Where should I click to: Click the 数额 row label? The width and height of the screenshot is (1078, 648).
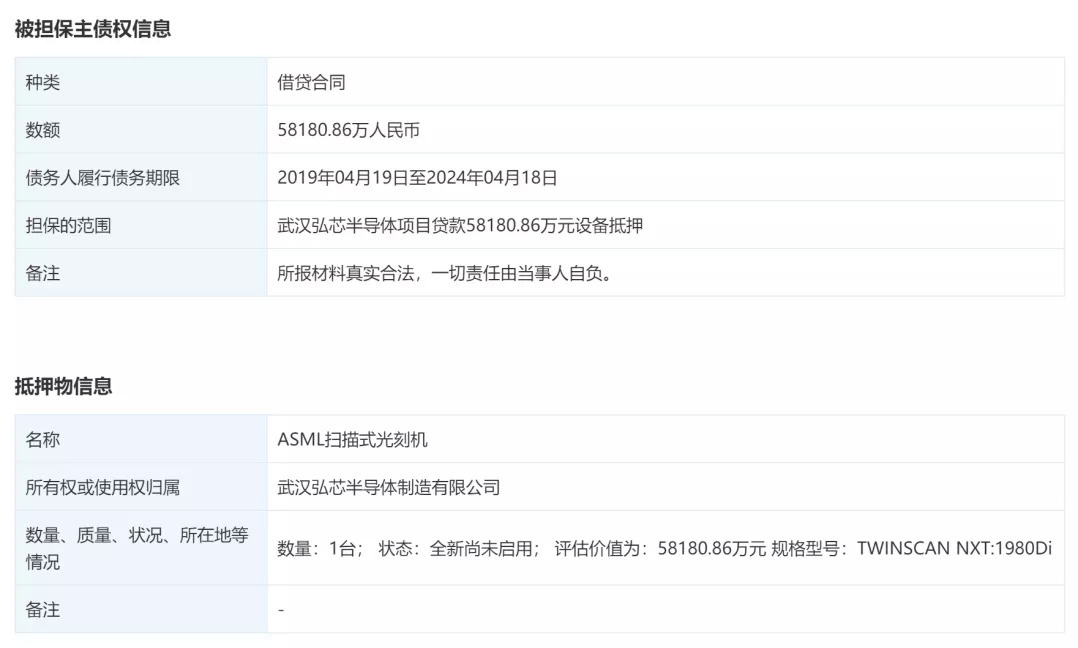[43, 130]
